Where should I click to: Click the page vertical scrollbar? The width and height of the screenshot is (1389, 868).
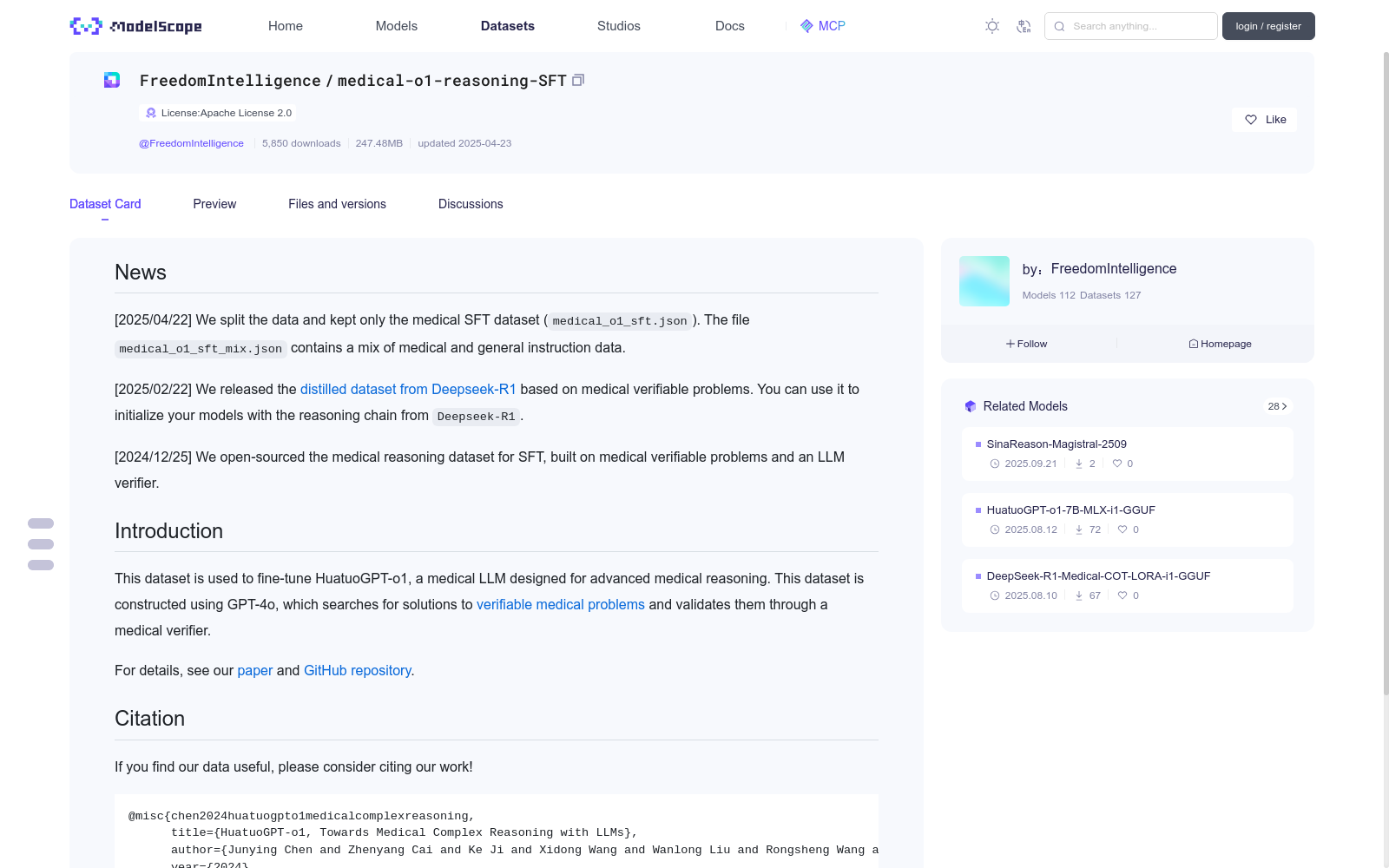click(1386, 373)
